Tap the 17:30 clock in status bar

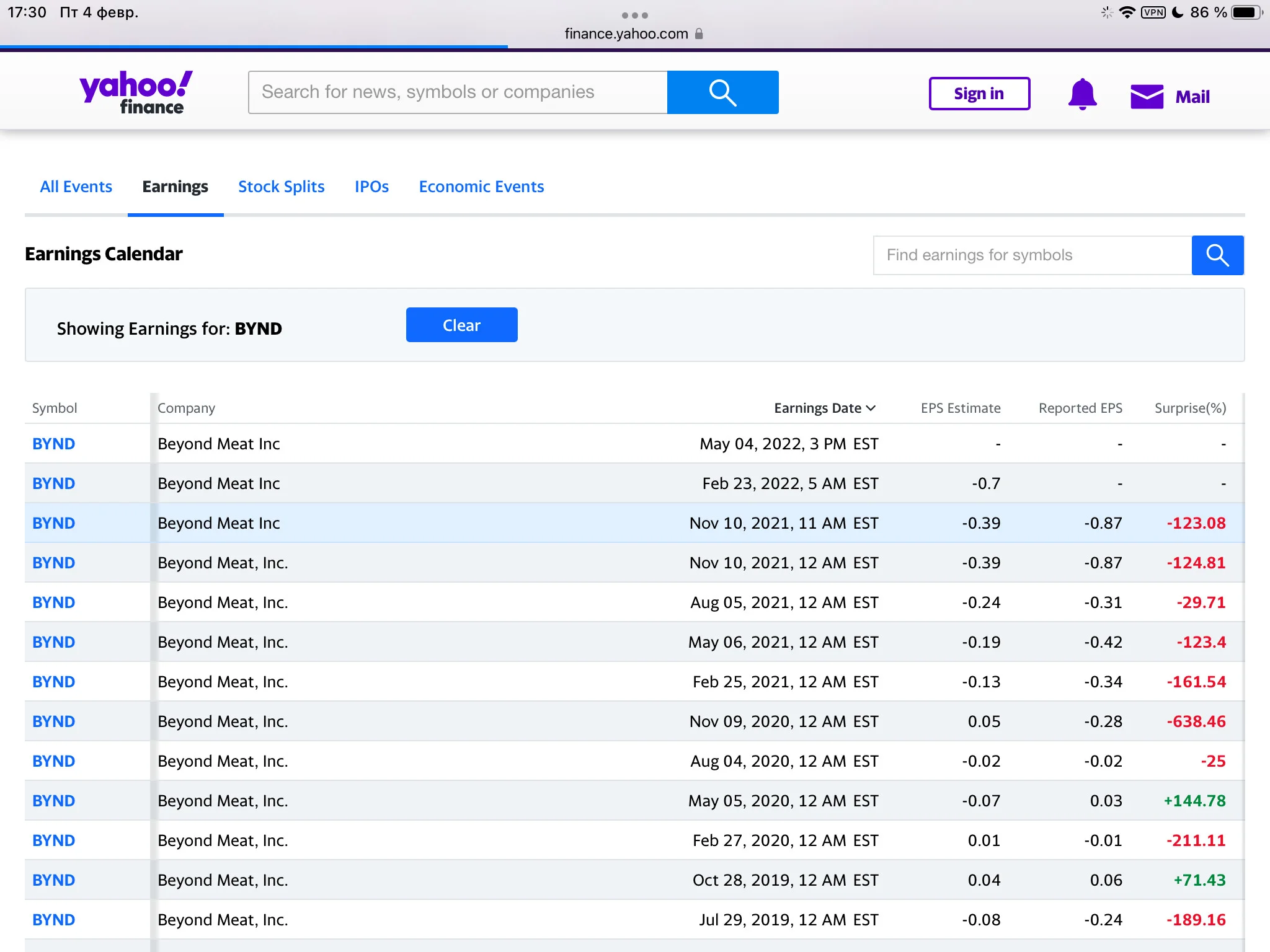[27, 12]
